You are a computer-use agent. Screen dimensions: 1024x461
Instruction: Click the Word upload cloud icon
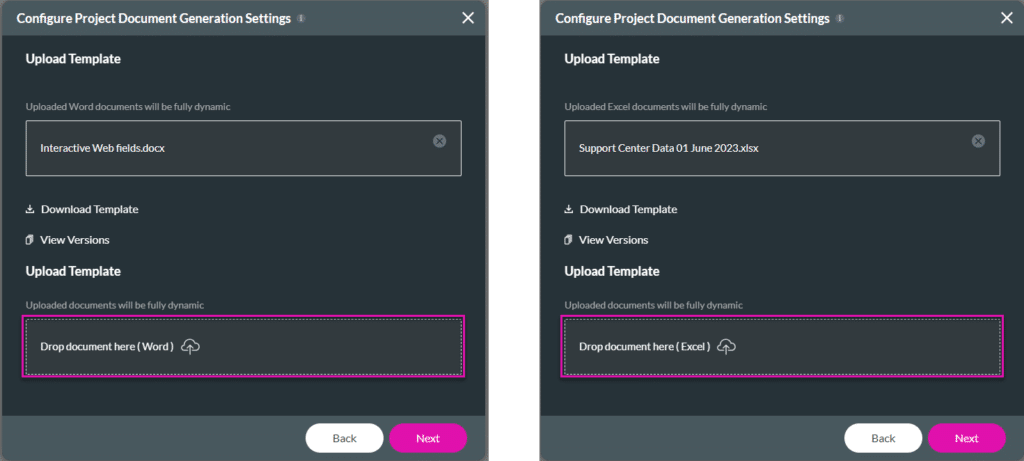[x=190, y=346]
